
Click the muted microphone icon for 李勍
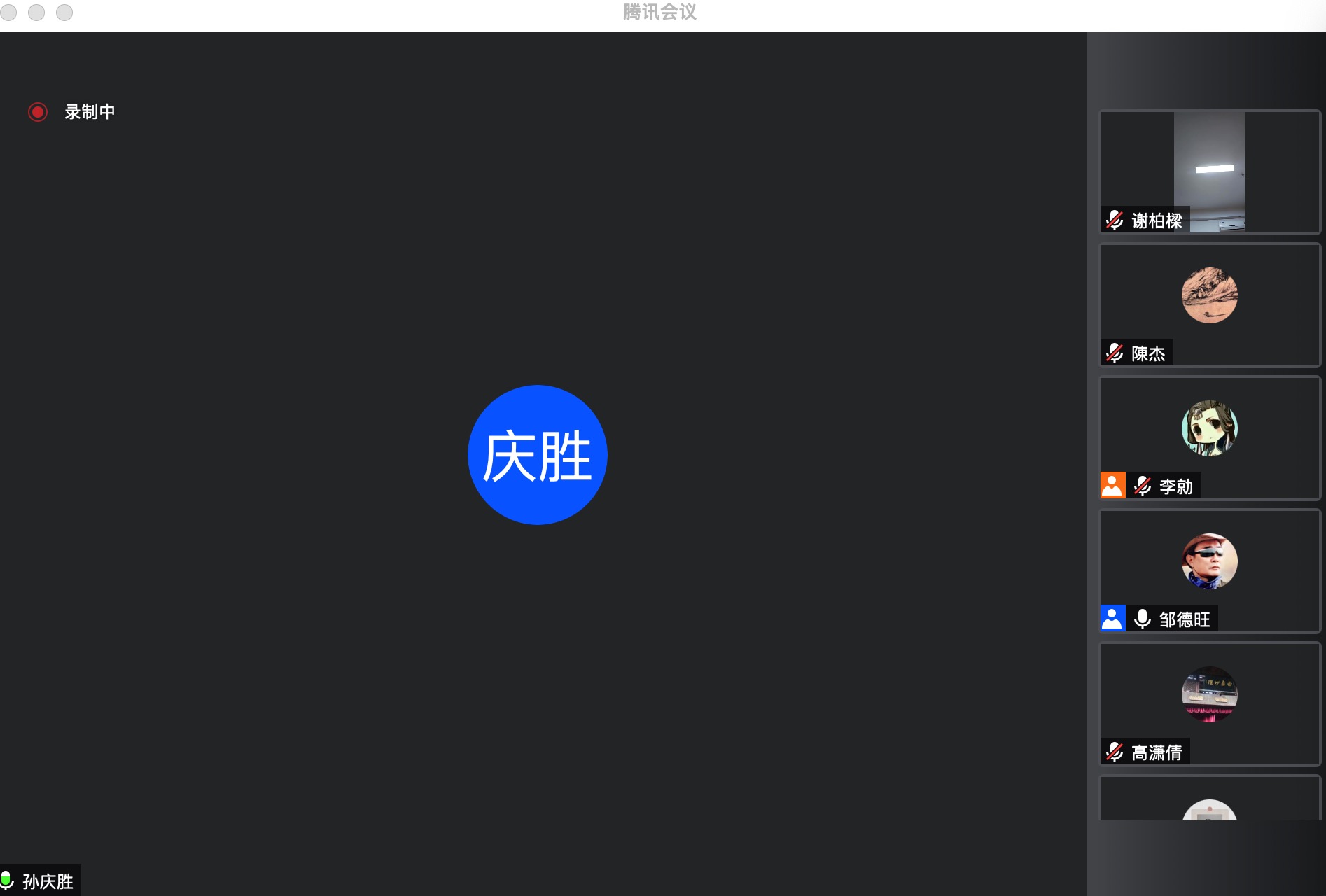coord(1143,486)
